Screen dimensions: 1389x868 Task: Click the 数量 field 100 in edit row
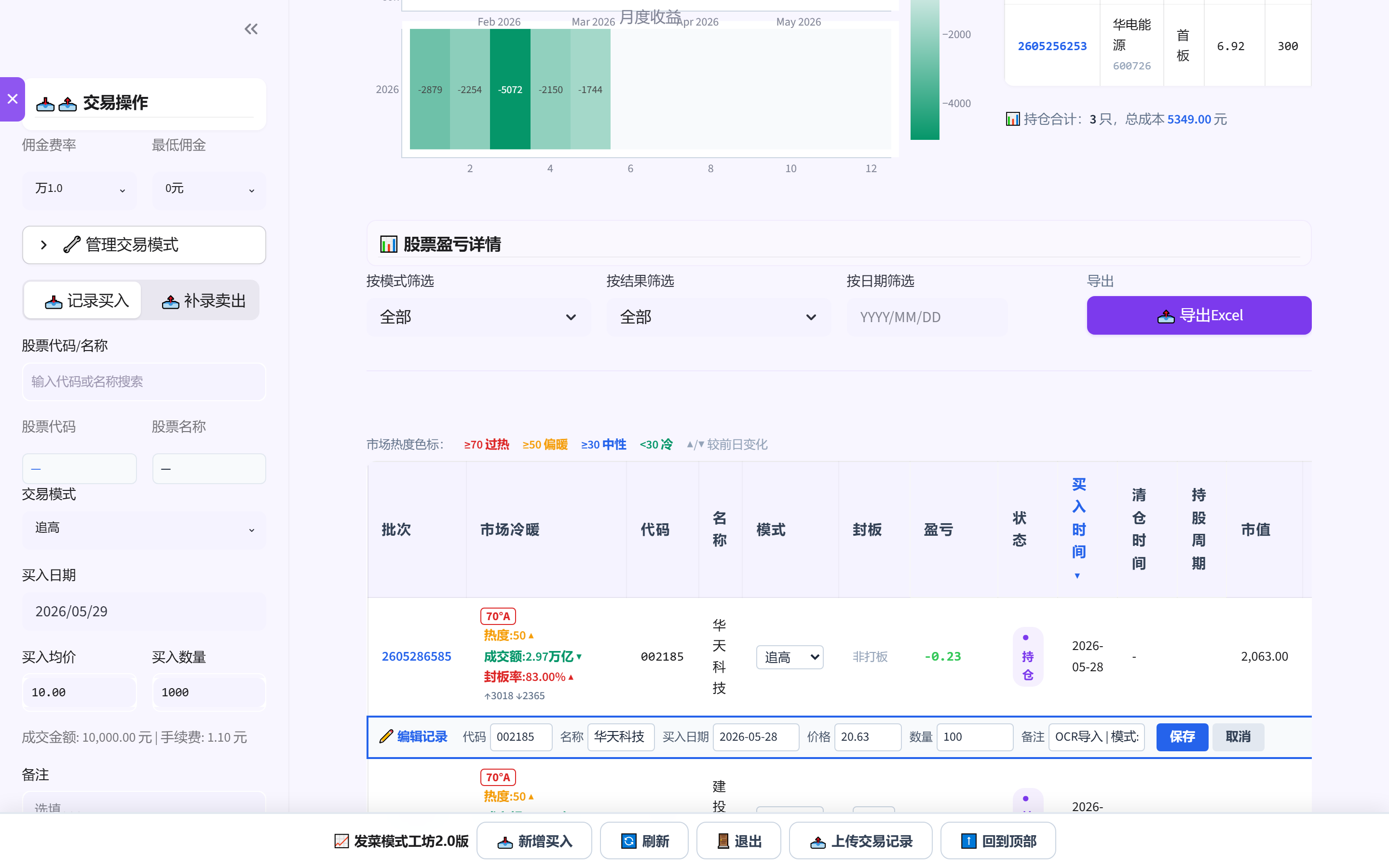(x=975, y=736)
